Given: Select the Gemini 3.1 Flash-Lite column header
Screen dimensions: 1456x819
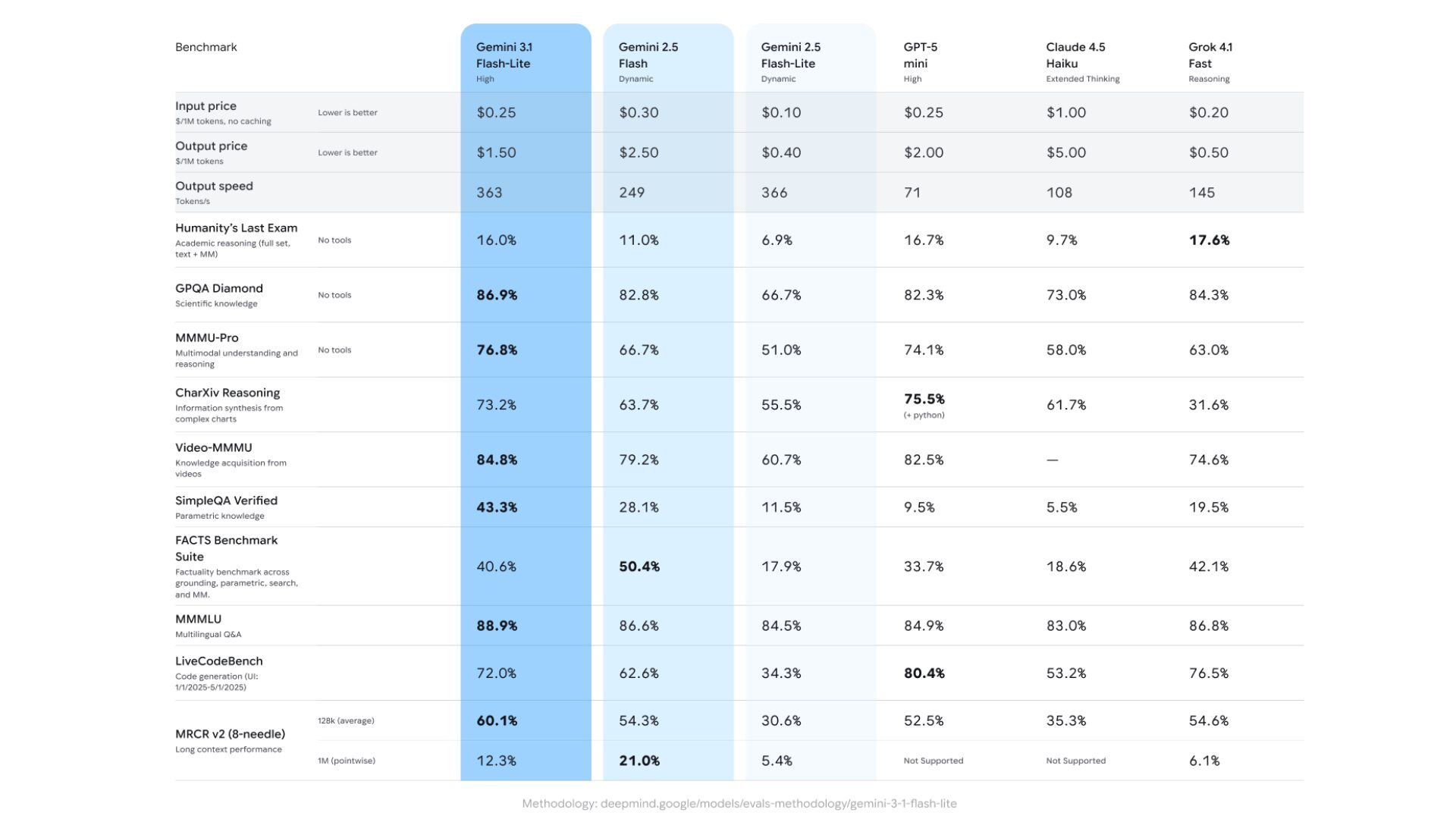Looking at the screenshot, I should point(504,55).
